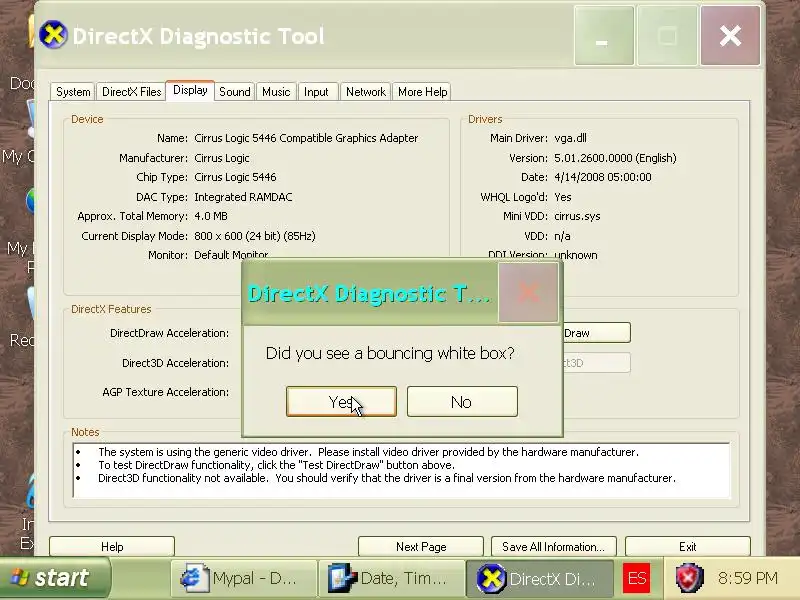Open the Network tab
800x600 pixels.
coord(366,92)
